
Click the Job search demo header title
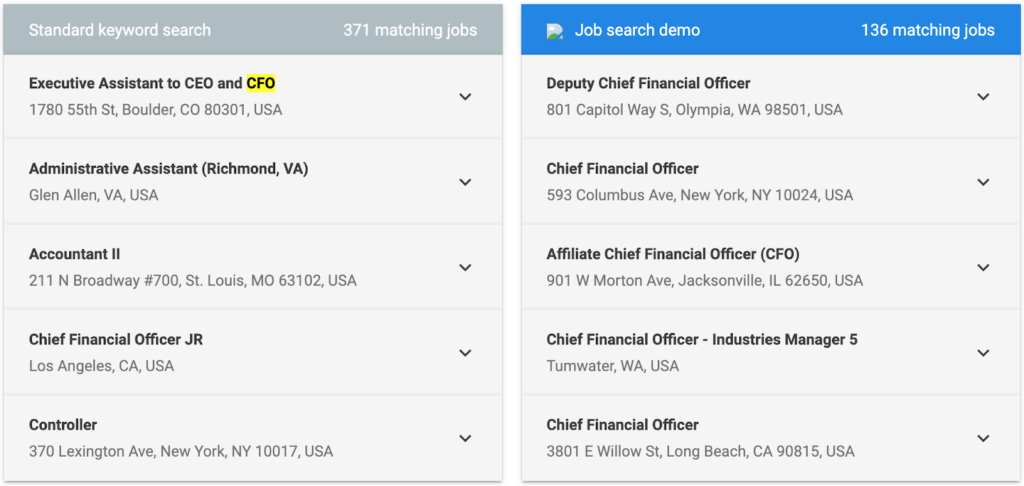point(637,30)
